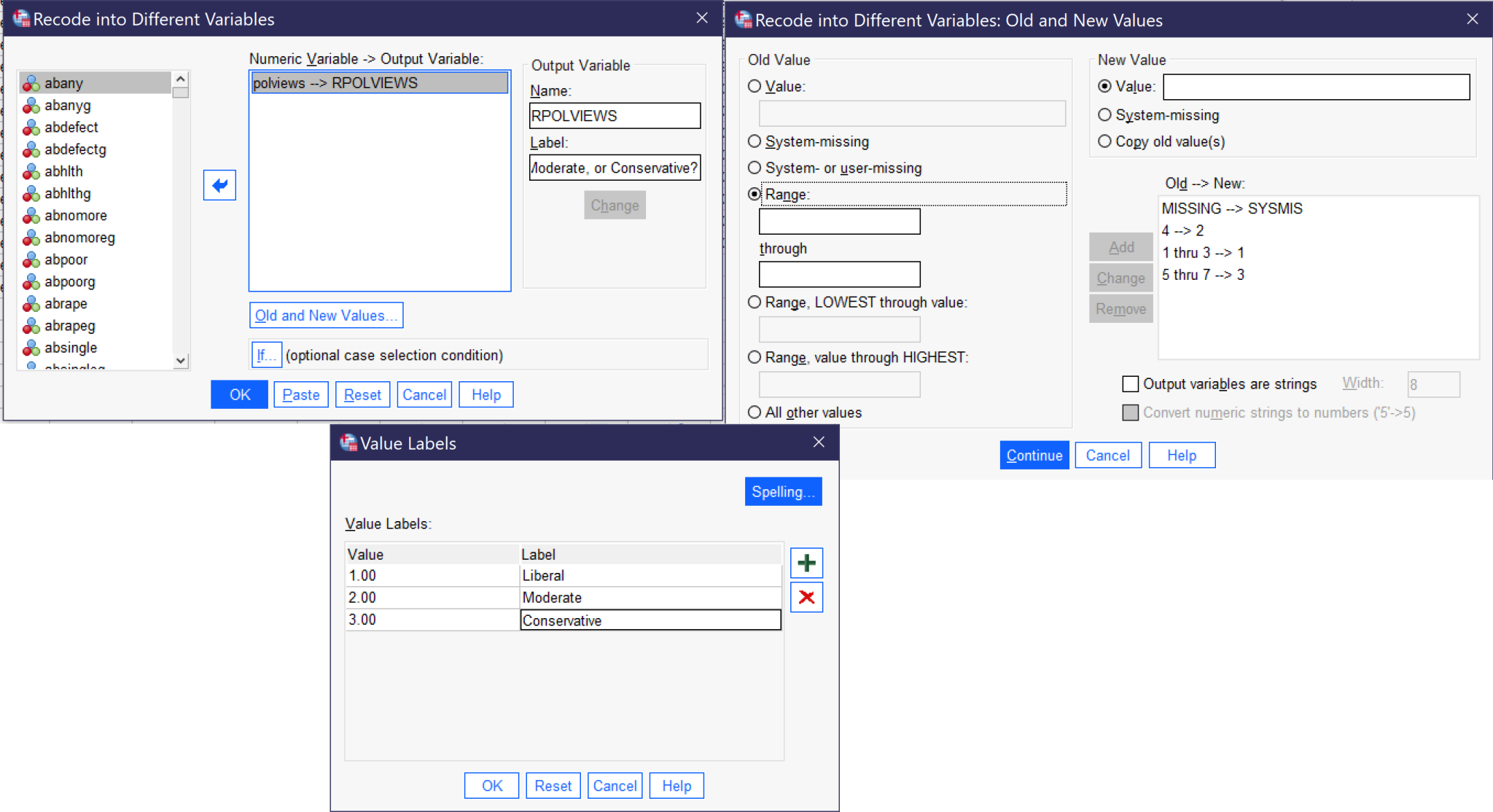The height and width of the screenshot is (812, 1493).
Task: Click the variable icon beside abhlth
Action: pos(31,171)
